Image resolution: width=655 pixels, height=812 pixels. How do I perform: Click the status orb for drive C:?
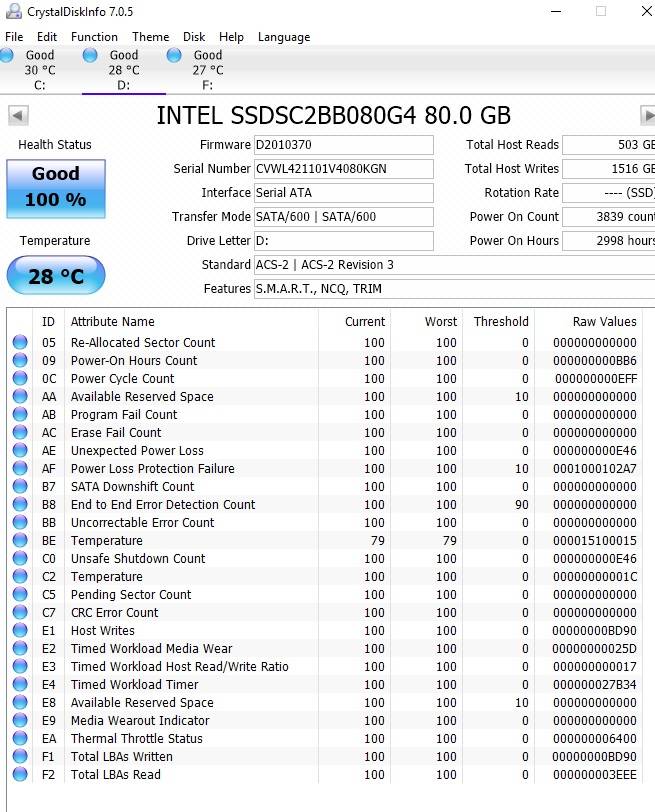click(8, 55)
